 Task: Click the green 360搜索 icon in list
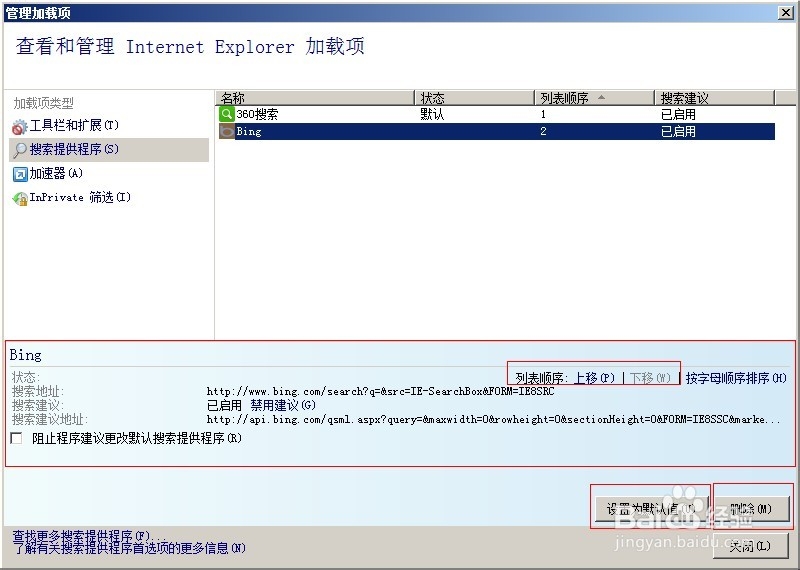click(x=227, y=114)
